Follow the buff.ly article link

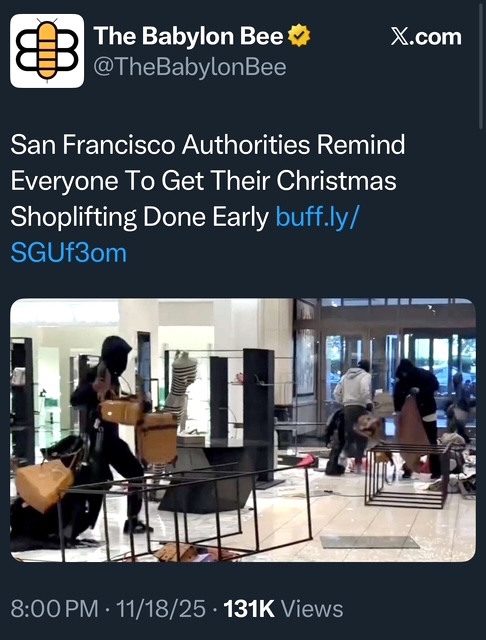pyautogui.click(x=317, y=216)
